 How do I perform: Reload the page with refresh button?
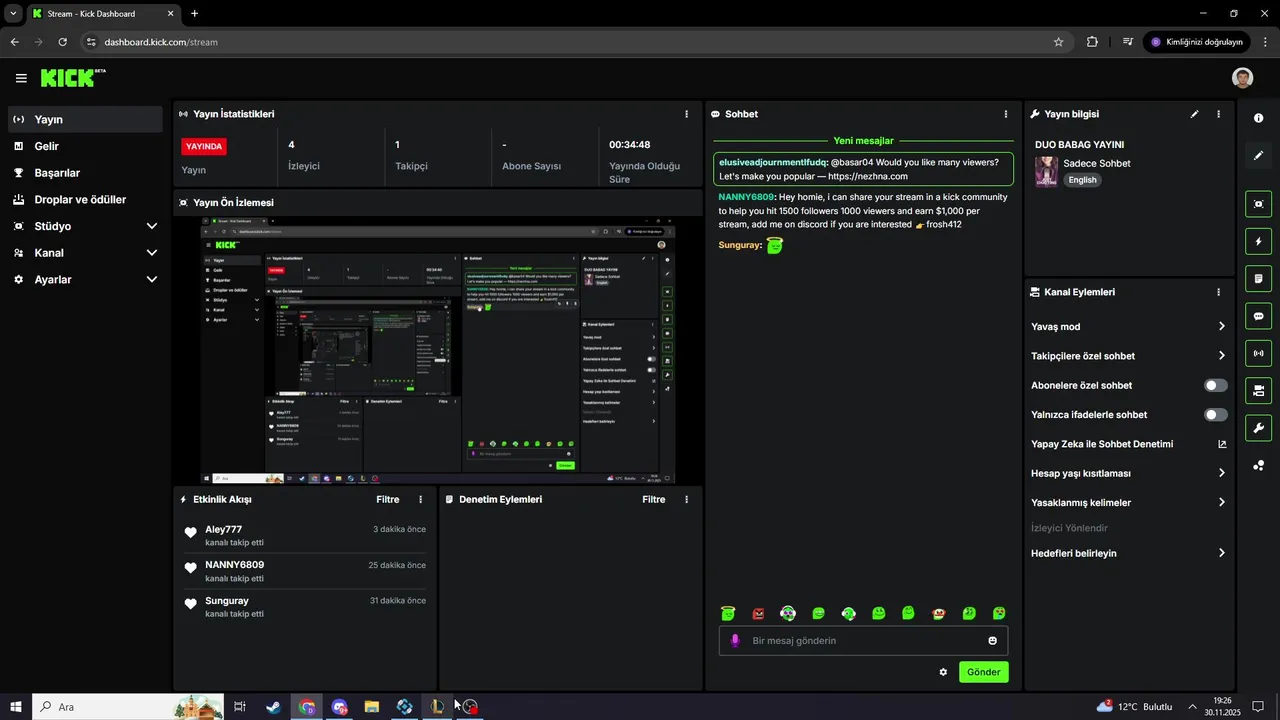pyautogui.click(x=62, y=42)
